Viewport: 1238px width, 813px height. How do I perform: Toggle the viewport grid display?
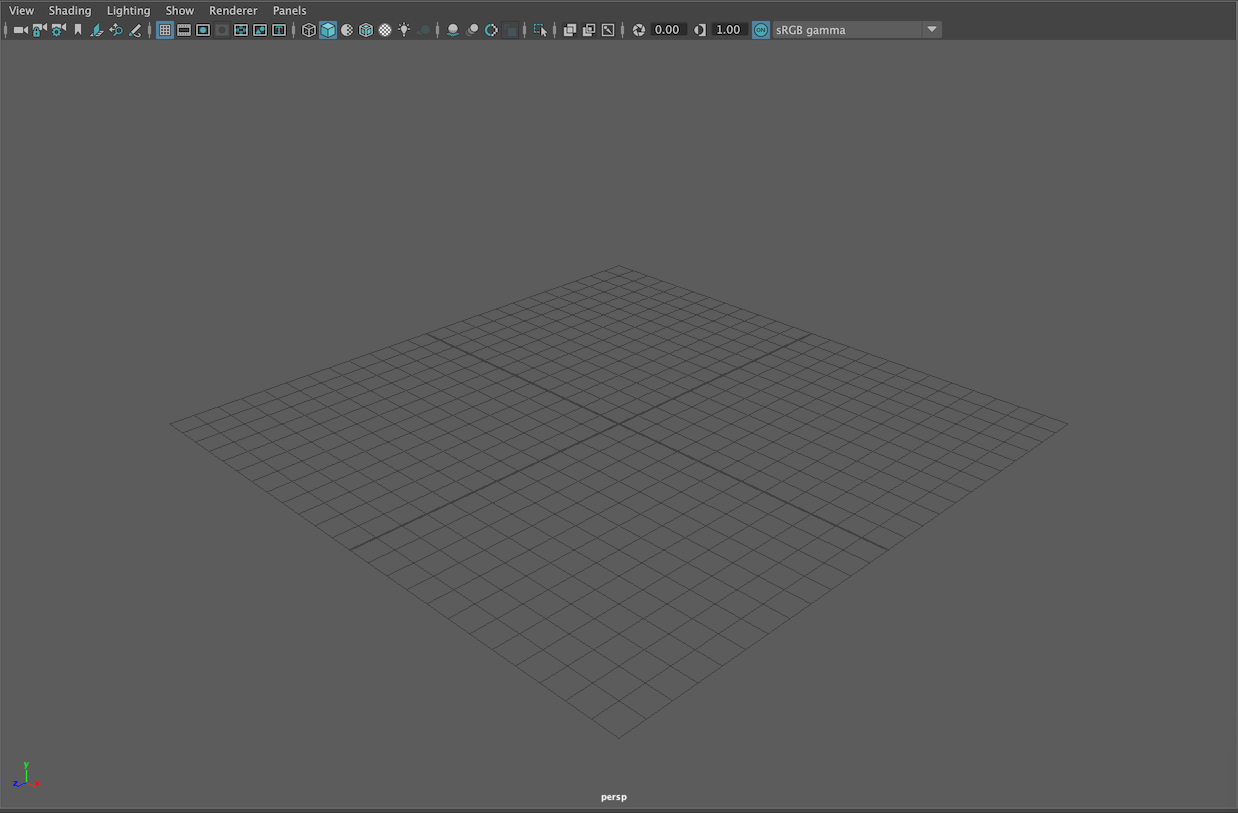164,30
